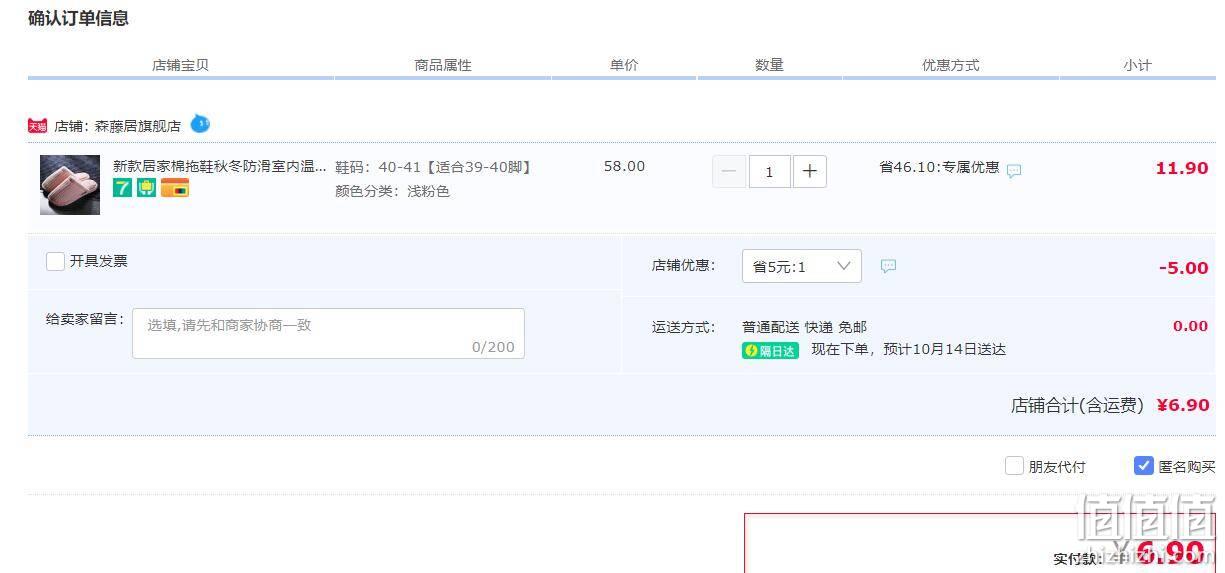The height and width of the screenshot is (573, 1225).
Task: Open Wangwang chat icon next to 森藤居旗舰店
Action: tap(200, 124)
